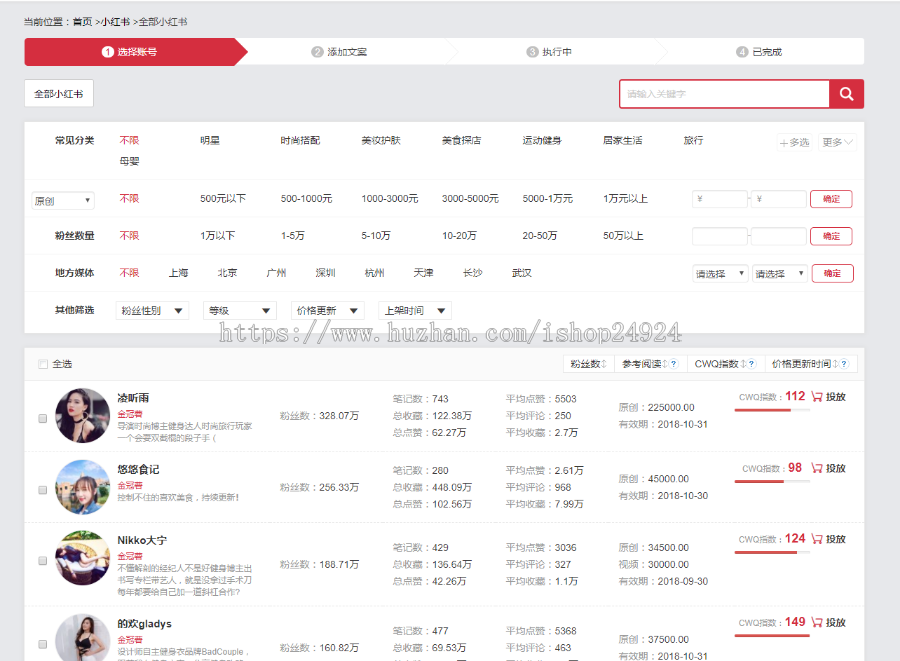The image size is (900, 661).
Task: Click help icon beside 参考阅读 sort
Action: (x=674, y=364)
